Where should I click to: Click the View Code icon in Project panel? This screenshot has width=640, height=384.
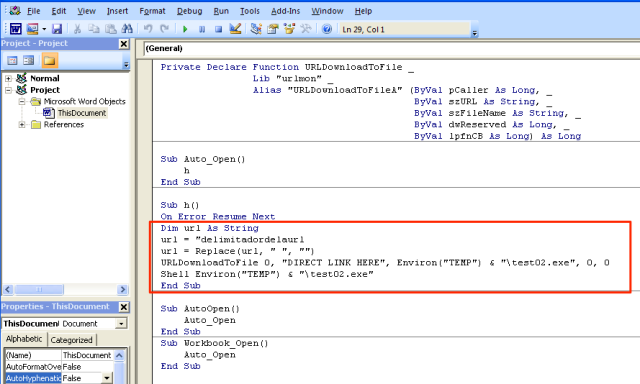(x=12, y=60)
